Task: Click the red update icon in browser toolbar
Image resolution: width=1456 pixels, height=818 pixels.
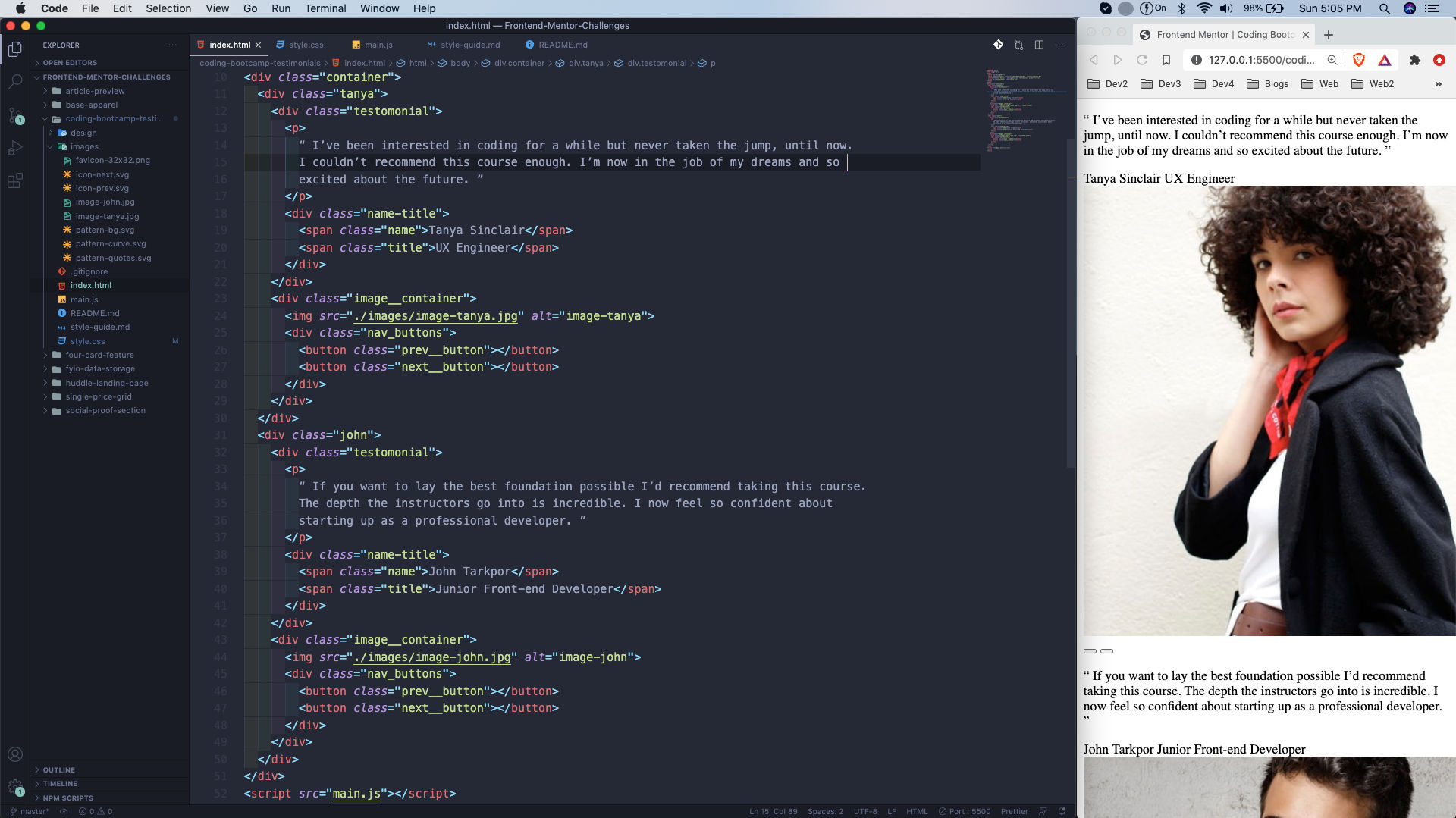Action: (x=1439, y=60)
